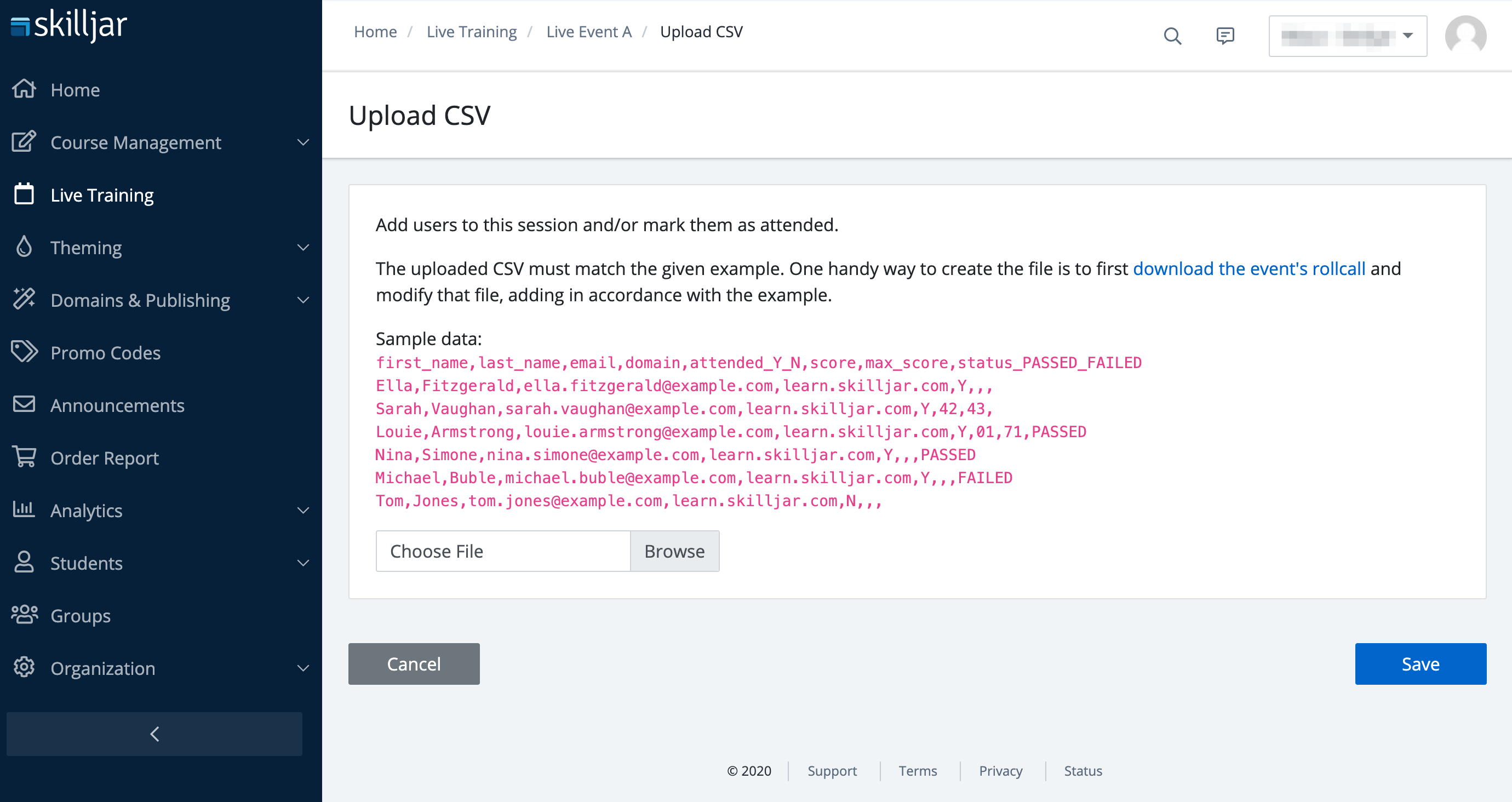Image resolution: width=1512 pixels, height=802 pixels.
Task: Select the Home icon in the sidebar
Action: tap(24, 89)
